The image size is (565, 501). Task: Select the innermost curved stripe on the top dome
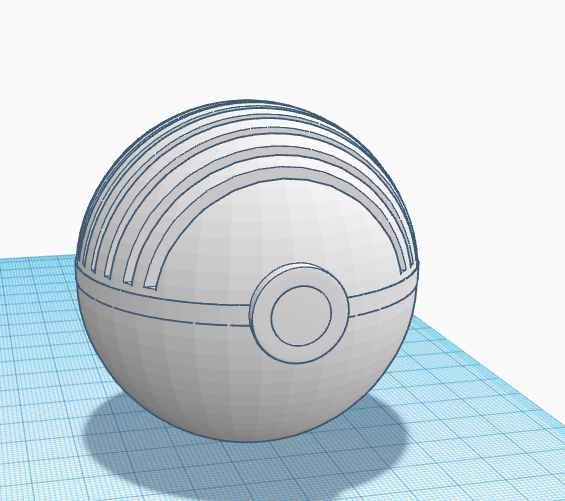point(285,173)
